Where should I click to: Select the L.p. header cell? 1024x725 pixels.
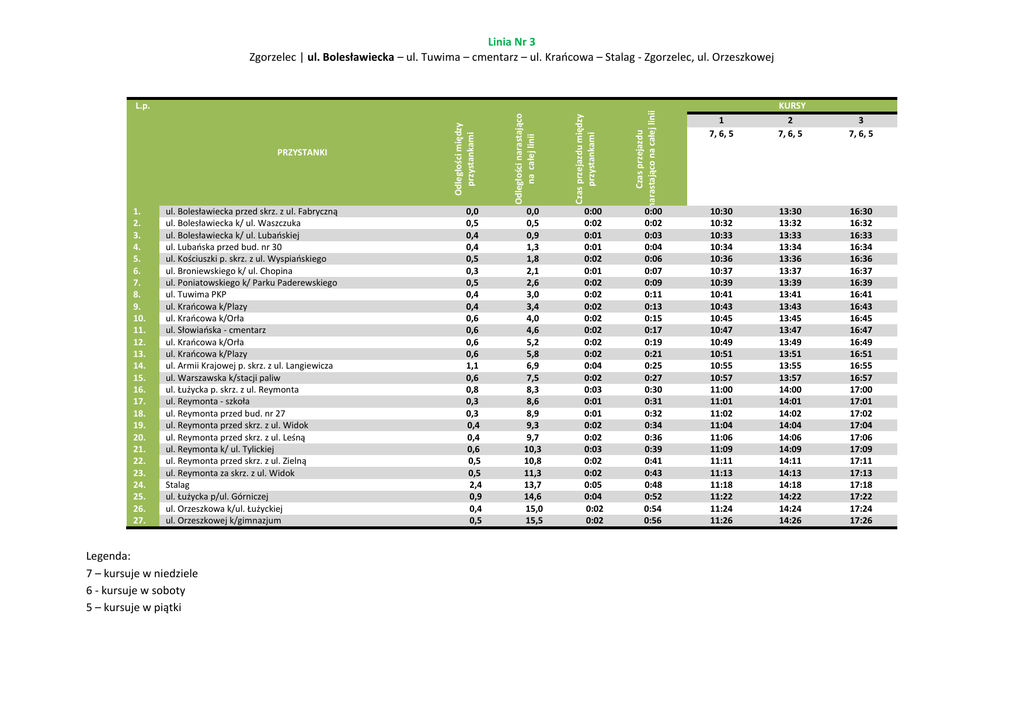tap(142, 105)
